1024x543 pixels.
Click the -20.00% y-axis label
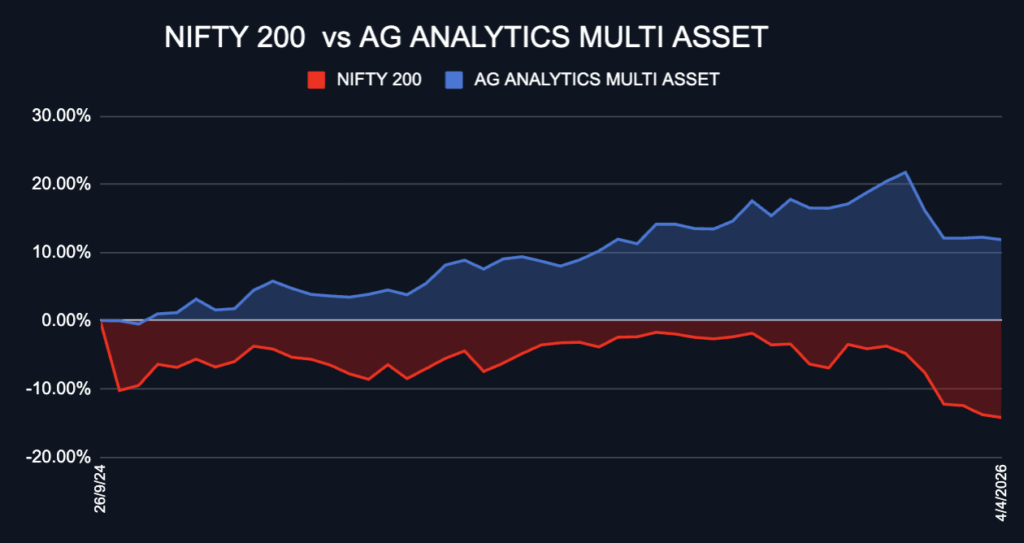60,457
